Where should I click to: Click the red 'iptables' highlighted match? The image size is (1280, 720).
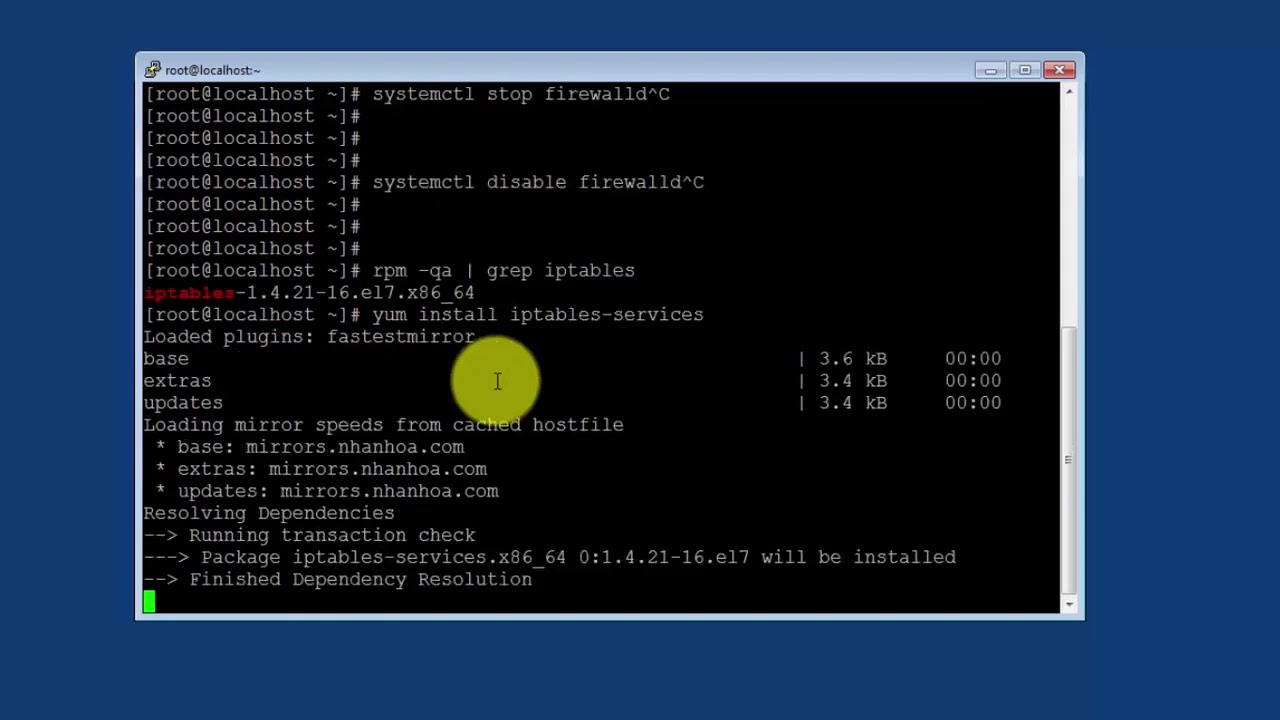pyautogui.click(x=189, y=292)
